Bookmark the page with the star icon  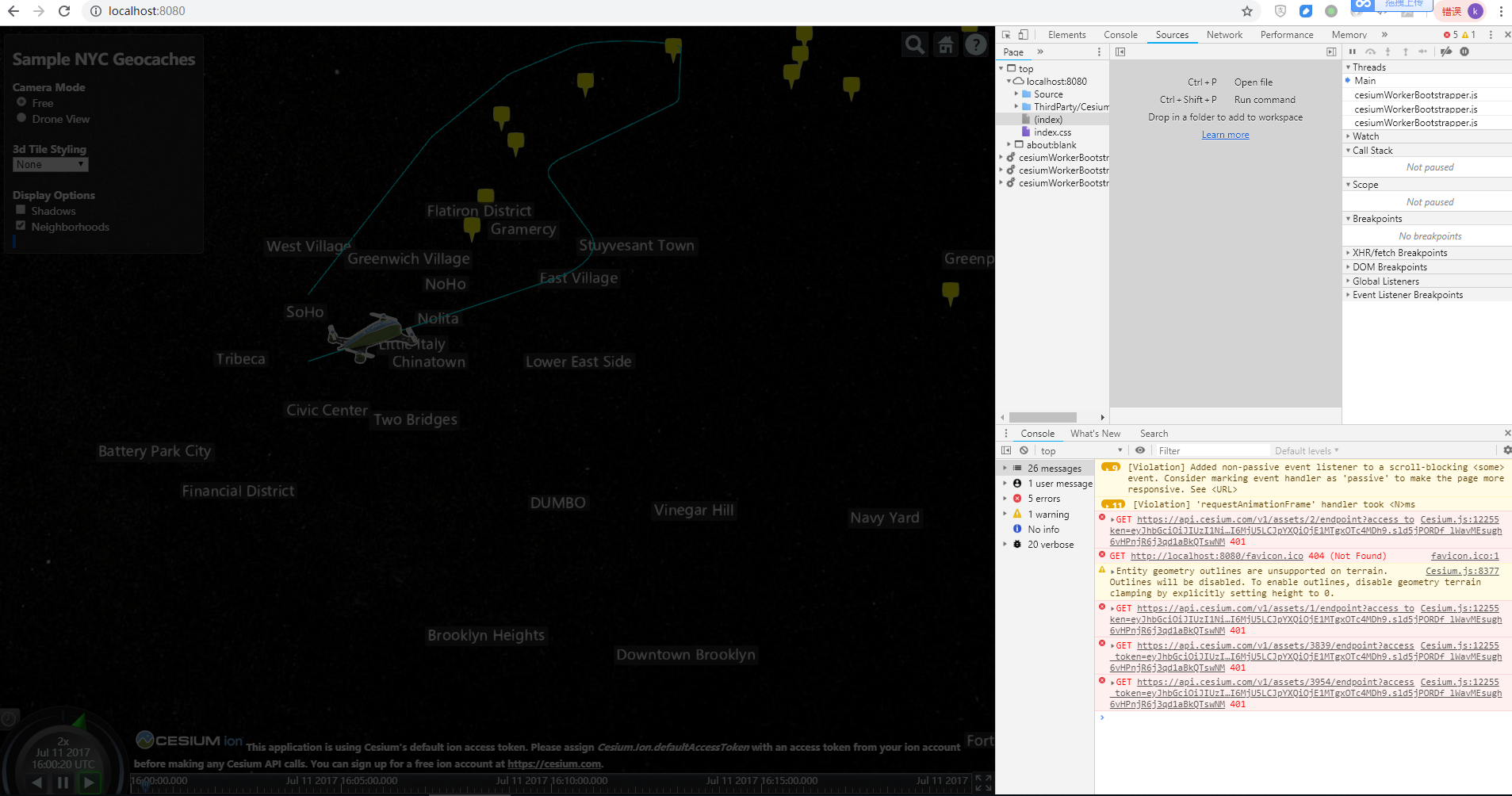(x=1247, y=11)
